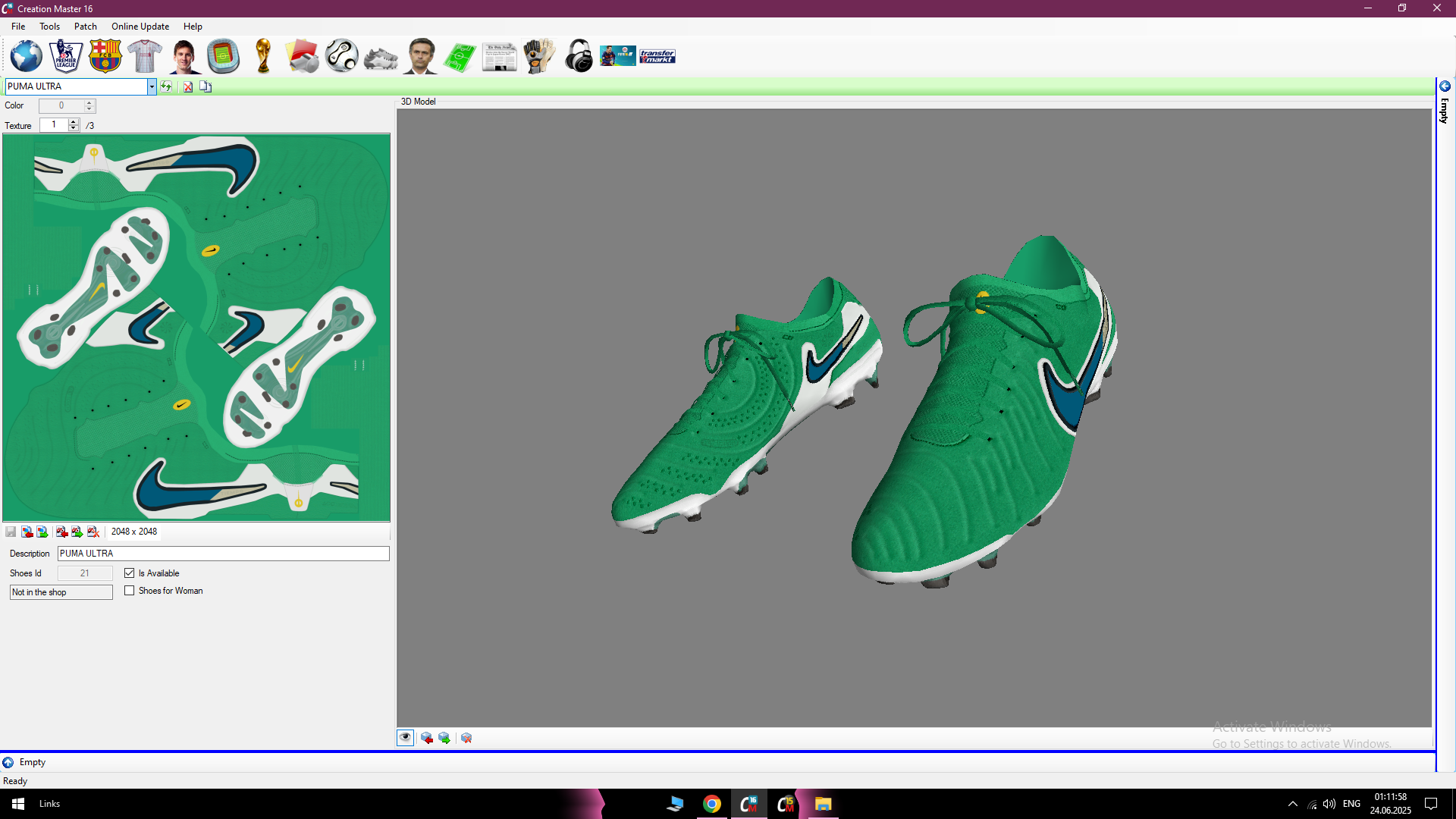The image size is (1456, 819).
Task: Open the Transfermarkt icon
Action: pyautogui.click(x=657, y=56)
